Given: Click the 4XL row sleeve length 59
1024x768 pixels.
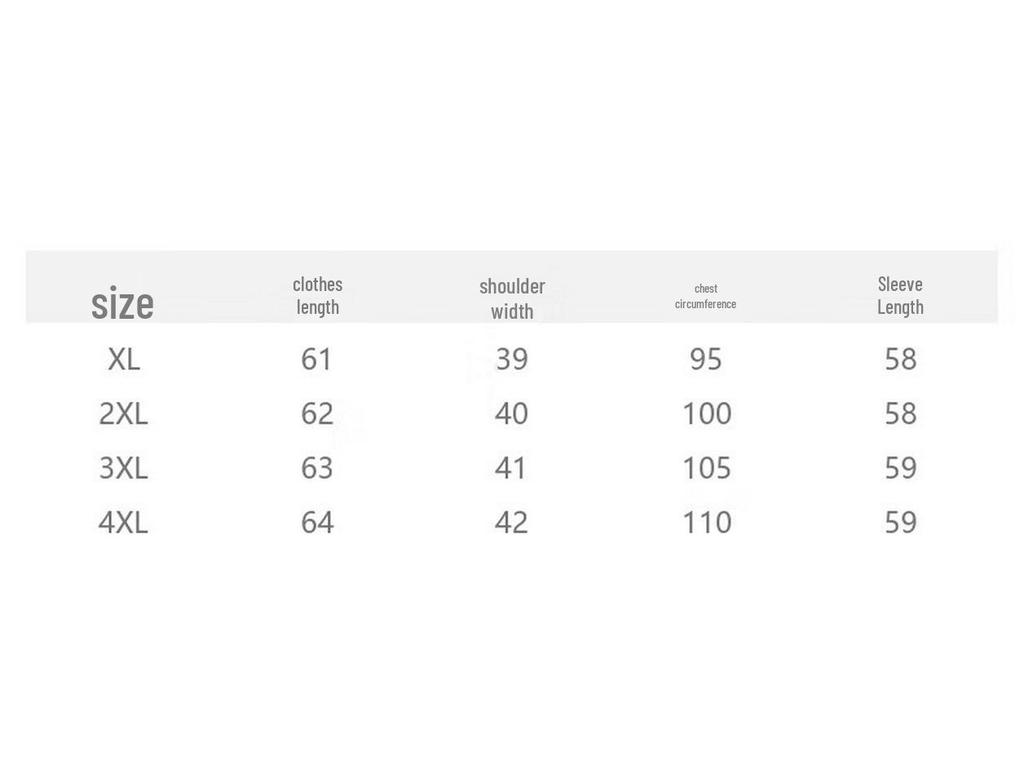Looking at the screenshot, I should (x=900, y=522).
